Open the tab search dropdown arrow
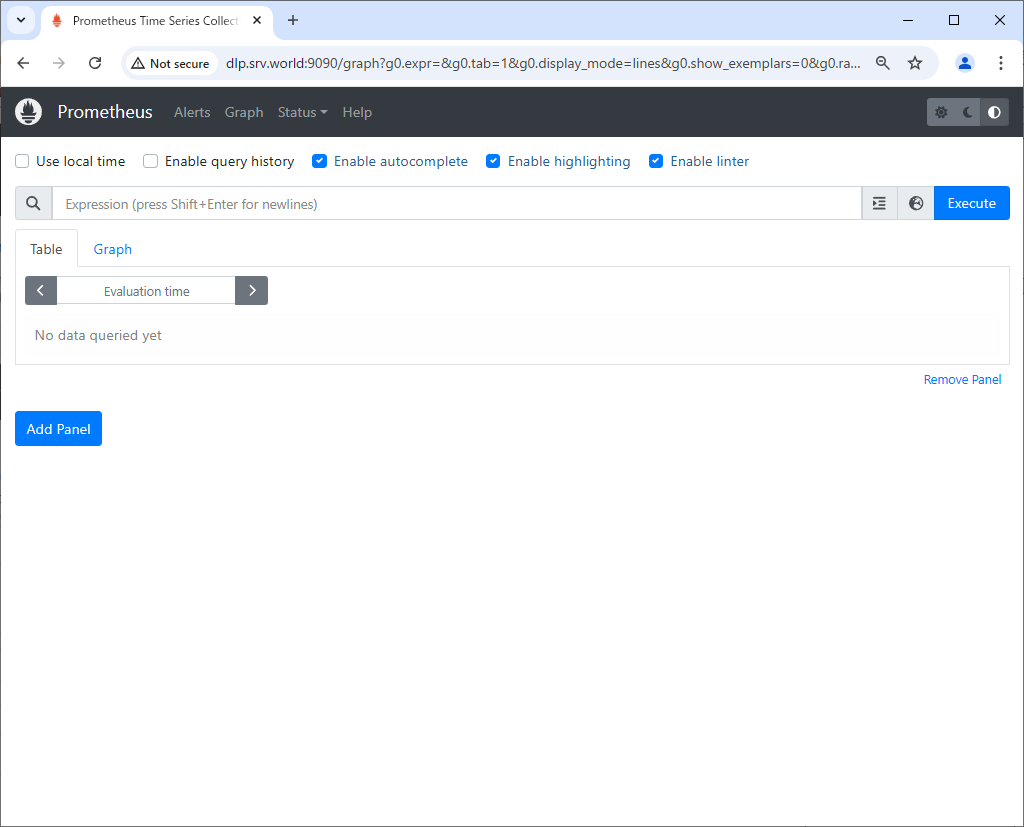 pyautogui.click(x=21, y=20)
